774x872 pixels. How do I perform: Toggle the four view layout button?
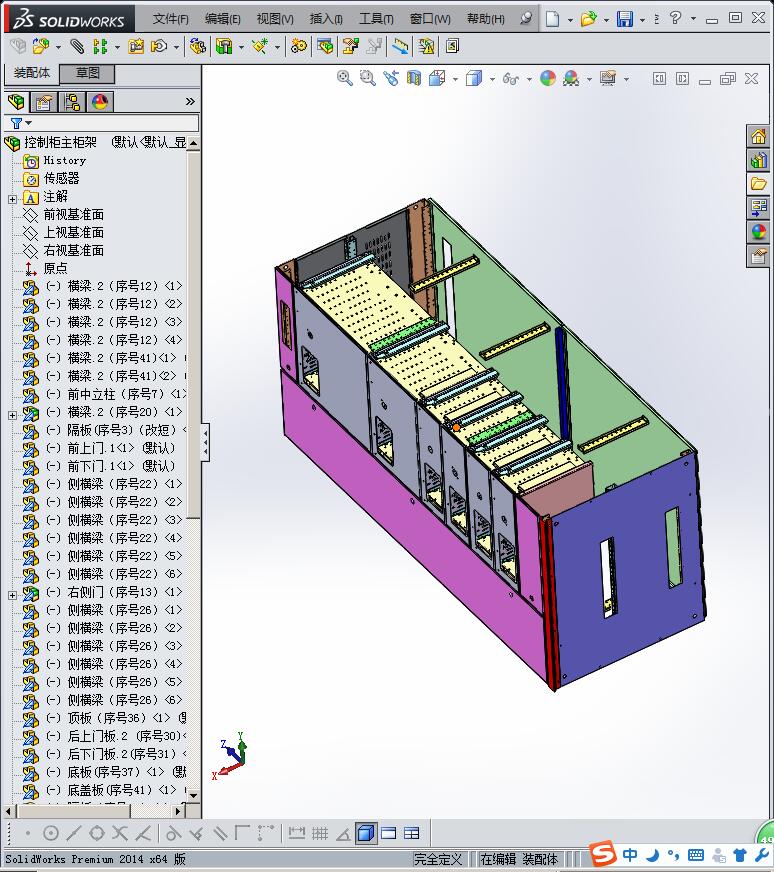pyautogui.click(x=411, y=833)
